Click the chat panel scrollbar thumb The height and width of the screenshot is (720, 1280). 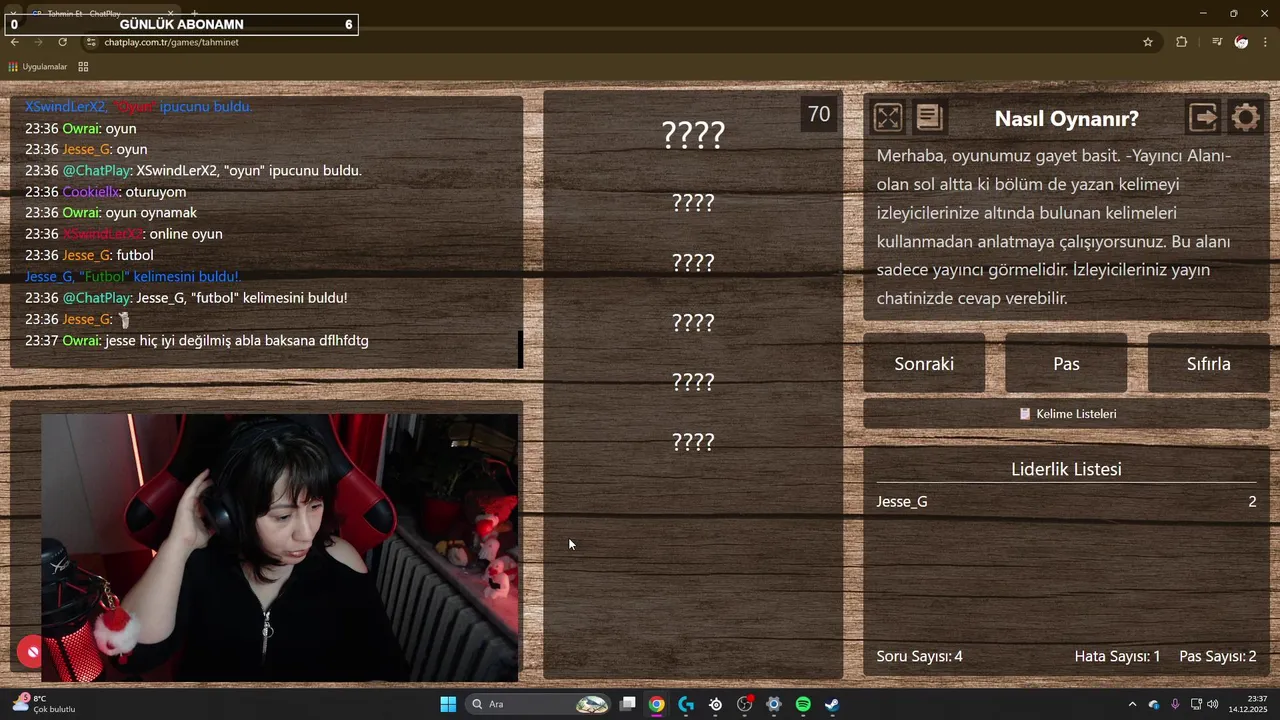[x=520, y=349]
